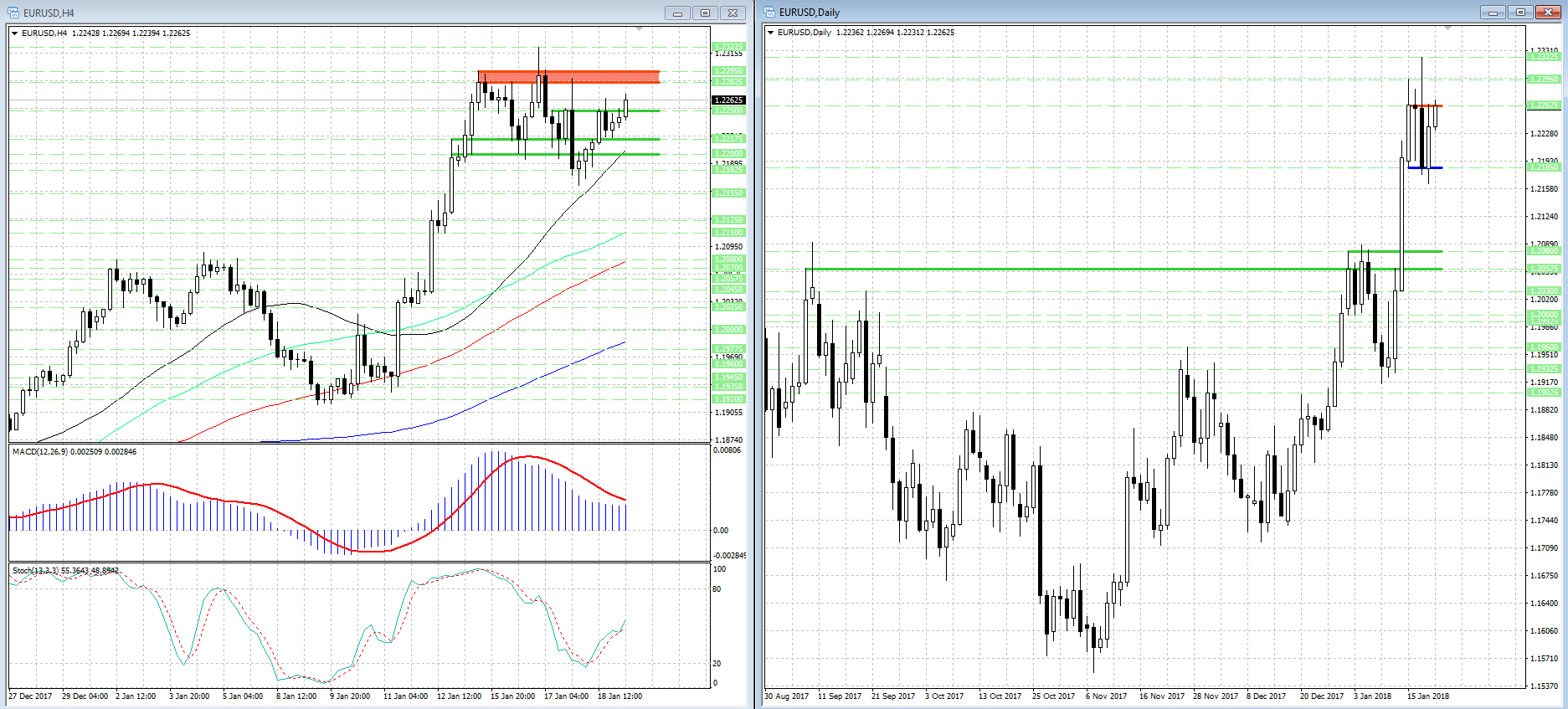Maximize the EURUSD,Daily chart window

point(1520,13)
